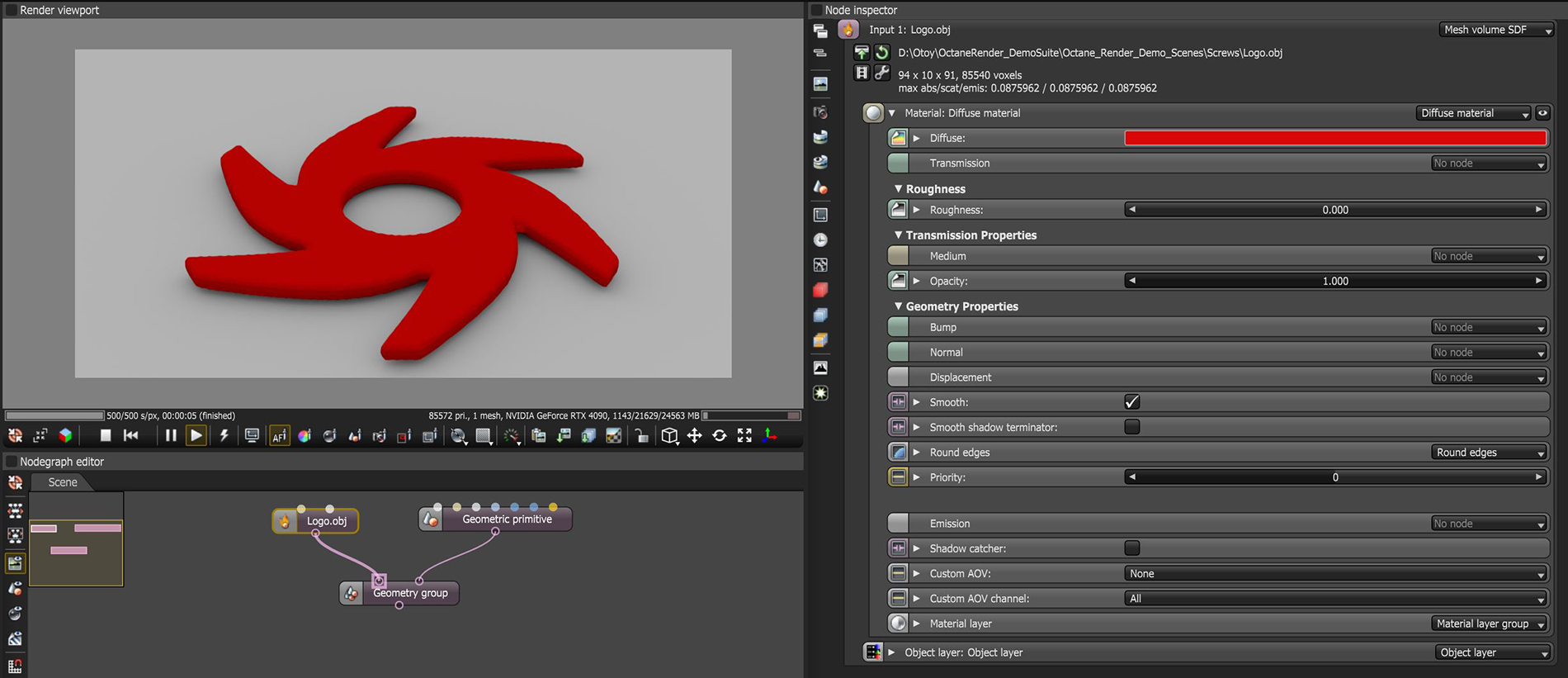Collapse the Material: Diffuse material section

click(x=891, y=113)
